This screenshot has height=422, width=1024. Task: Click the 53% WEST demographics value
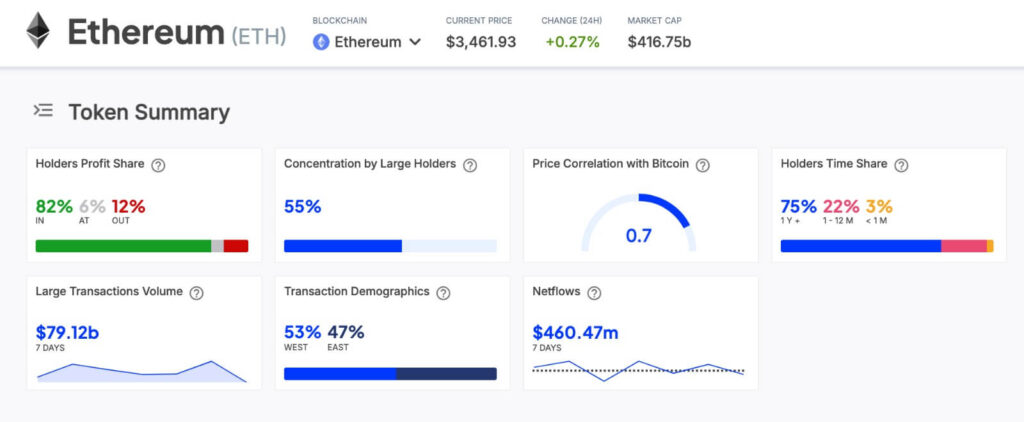point(302,333)
